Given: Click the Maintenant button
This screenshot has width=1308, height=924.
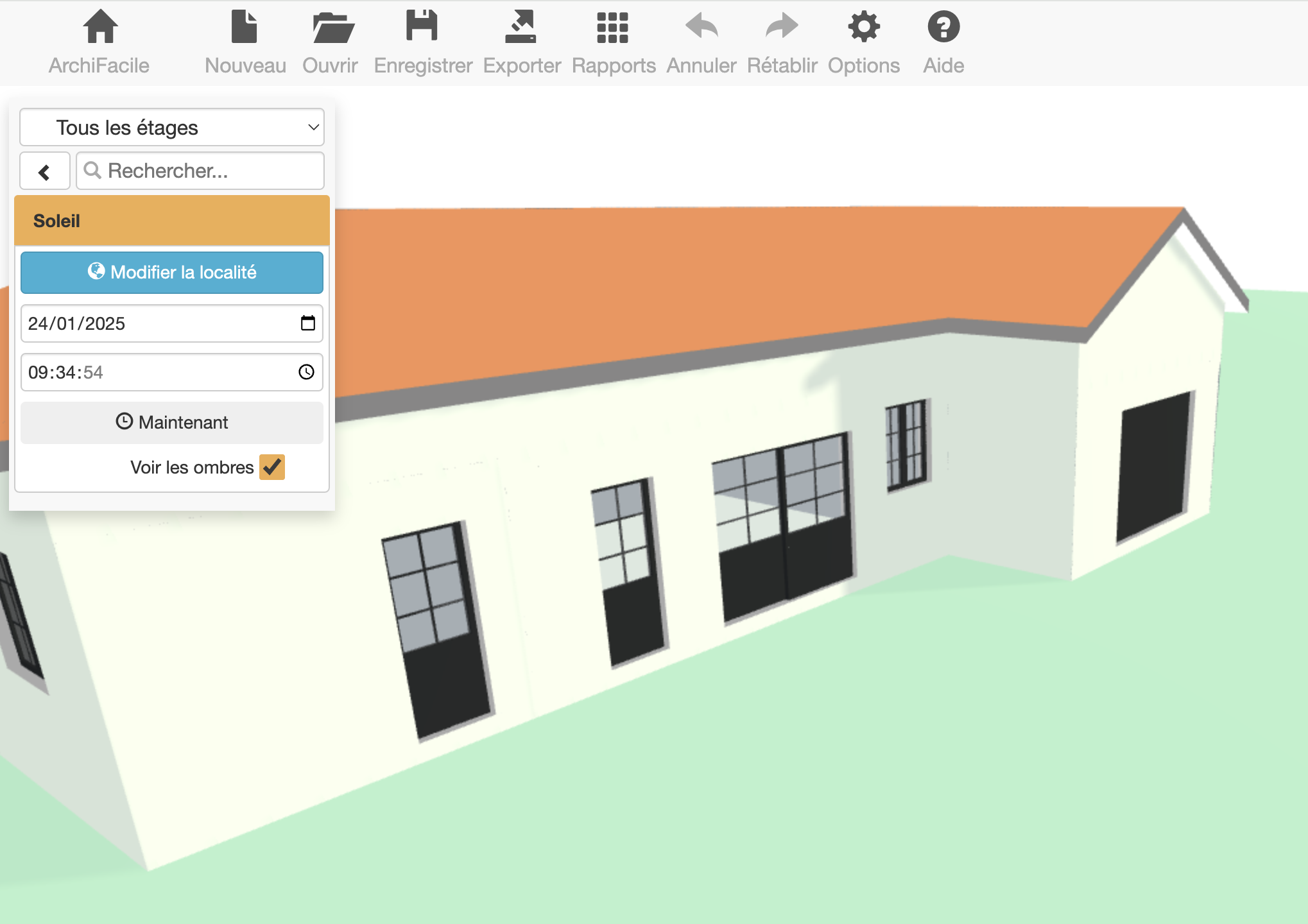Looking at the screenshot, I should 172,422.
